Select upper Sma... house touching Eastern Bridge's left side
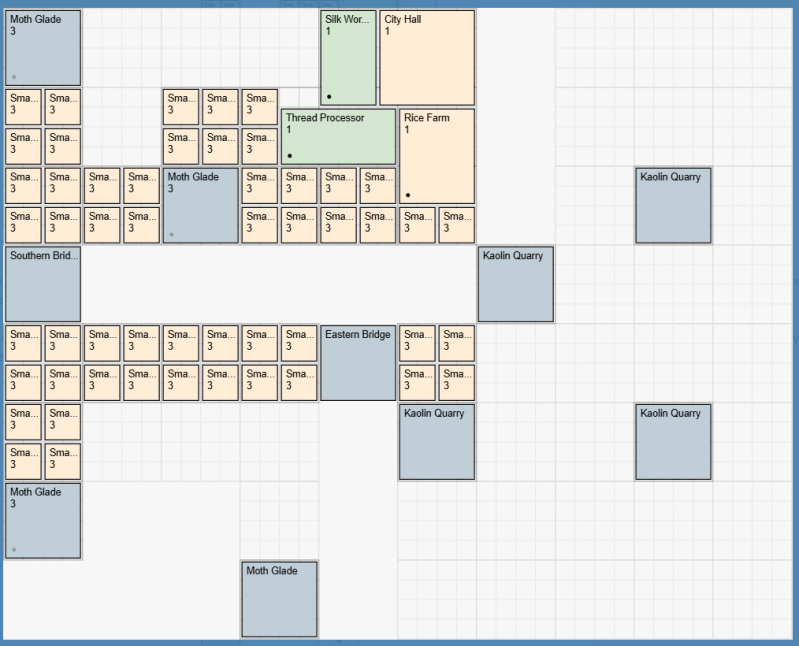 (x=299, y=343)
